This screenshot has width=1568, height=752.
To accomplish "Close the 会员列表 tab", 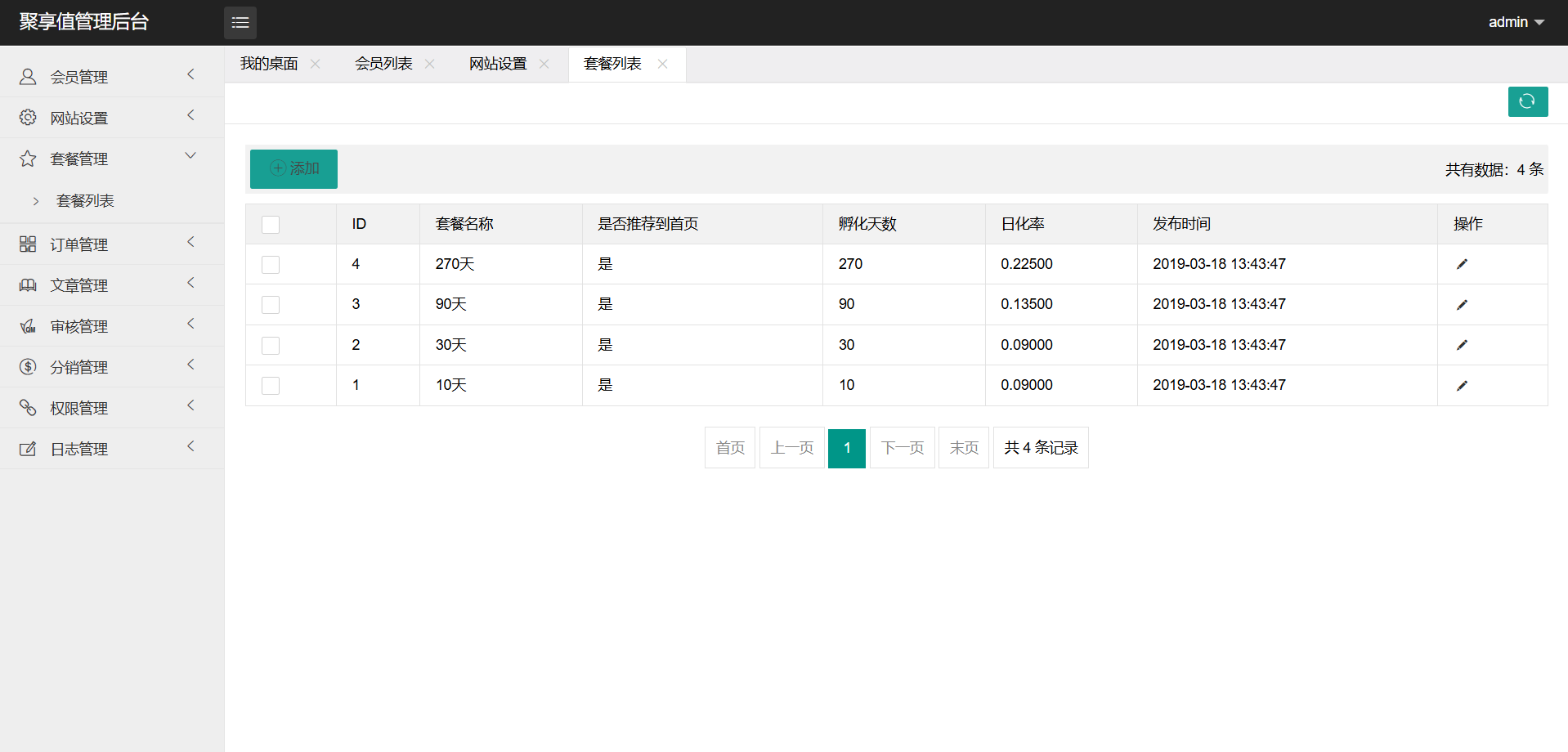I will pyautogui.click(x=429, y=64).
